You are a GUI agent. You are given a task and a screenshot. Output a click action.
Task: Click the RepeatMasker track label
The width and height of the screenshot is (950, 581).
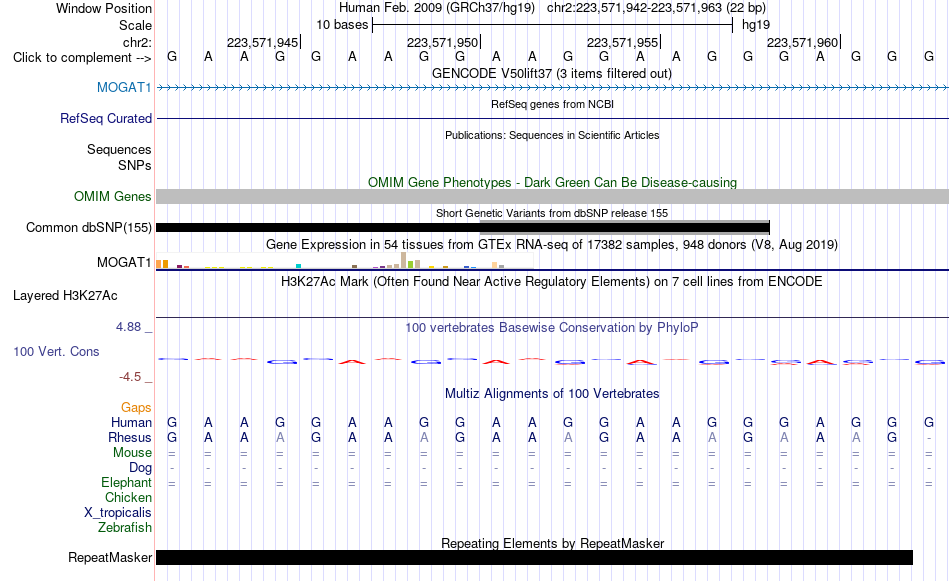click(110, 557)
